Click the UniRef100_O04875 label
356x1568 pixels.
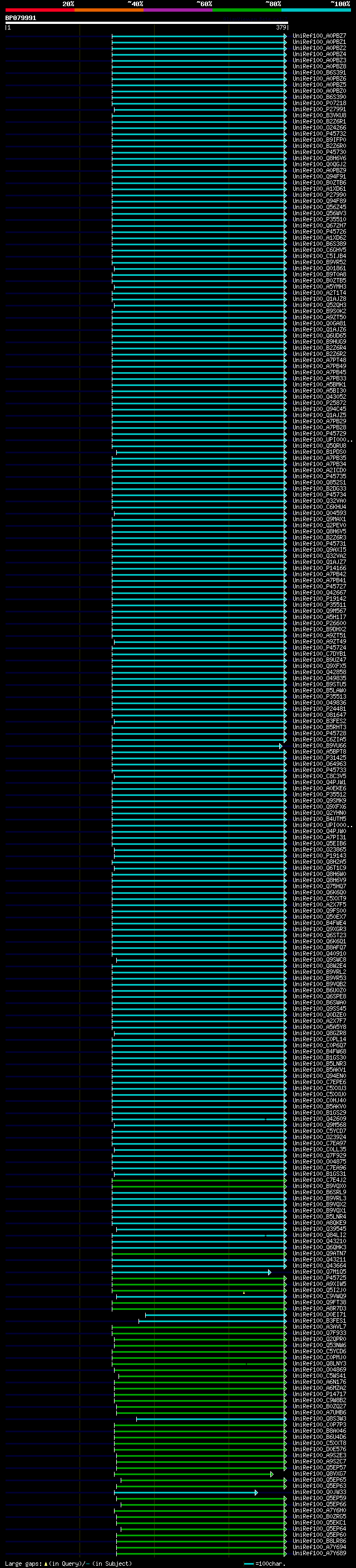click(x=319, y=1161)
